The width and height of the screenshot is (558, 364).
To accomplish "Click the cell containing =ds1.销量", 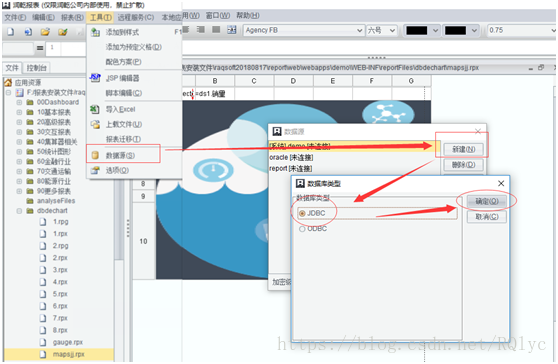I will [215, 94].
